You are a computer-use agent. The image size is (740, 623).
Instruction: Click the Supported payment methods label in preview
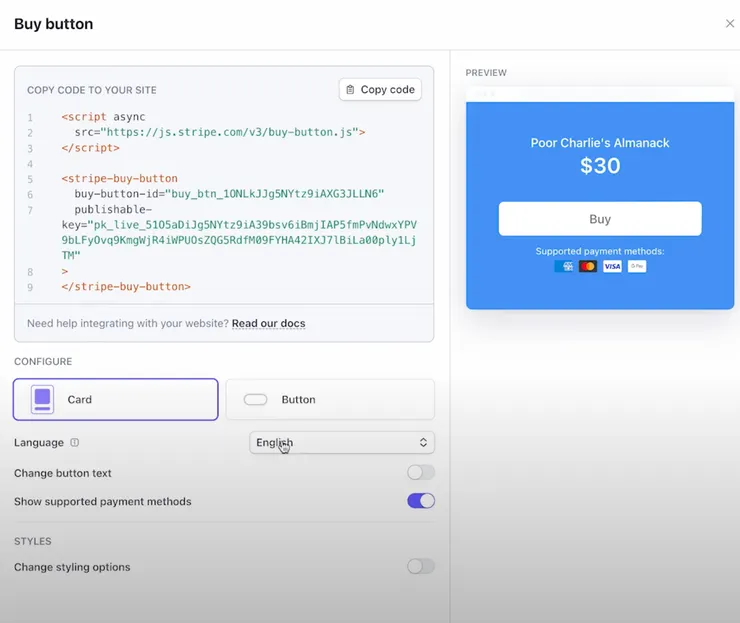point(600,251)
